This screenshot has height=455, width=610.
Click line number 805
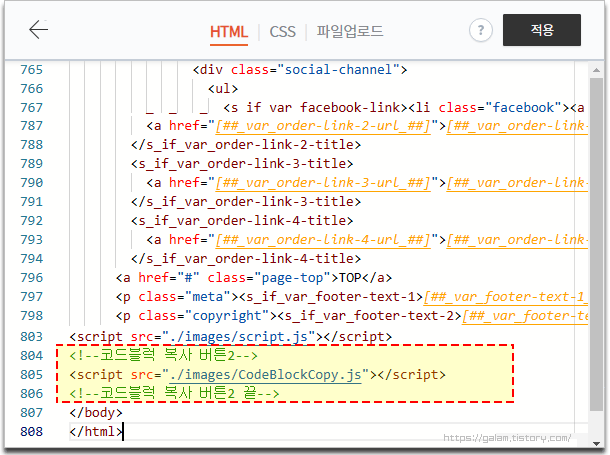(32, 374)
